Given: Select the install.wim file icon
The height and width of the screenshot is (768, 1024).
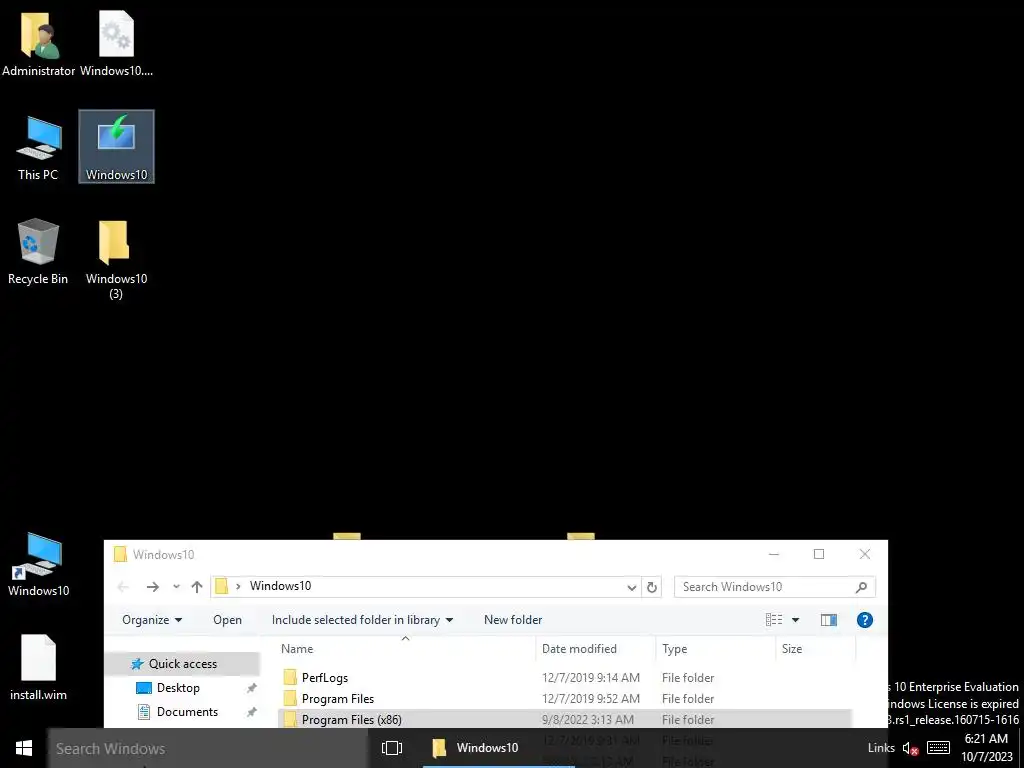Looking at the screenshot, I should coord(39,667).
